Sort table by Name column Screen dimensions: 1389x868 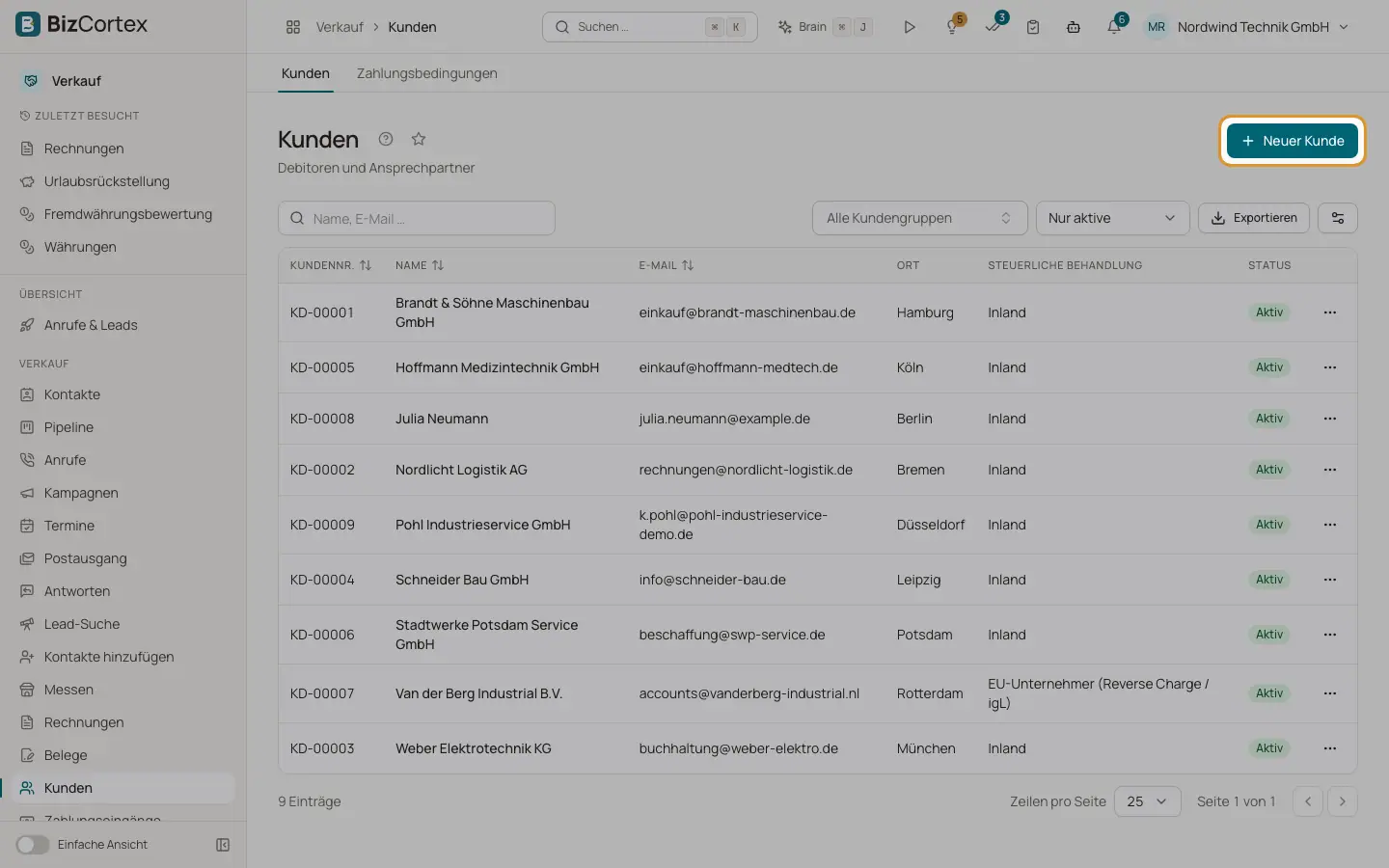[420, 265]
